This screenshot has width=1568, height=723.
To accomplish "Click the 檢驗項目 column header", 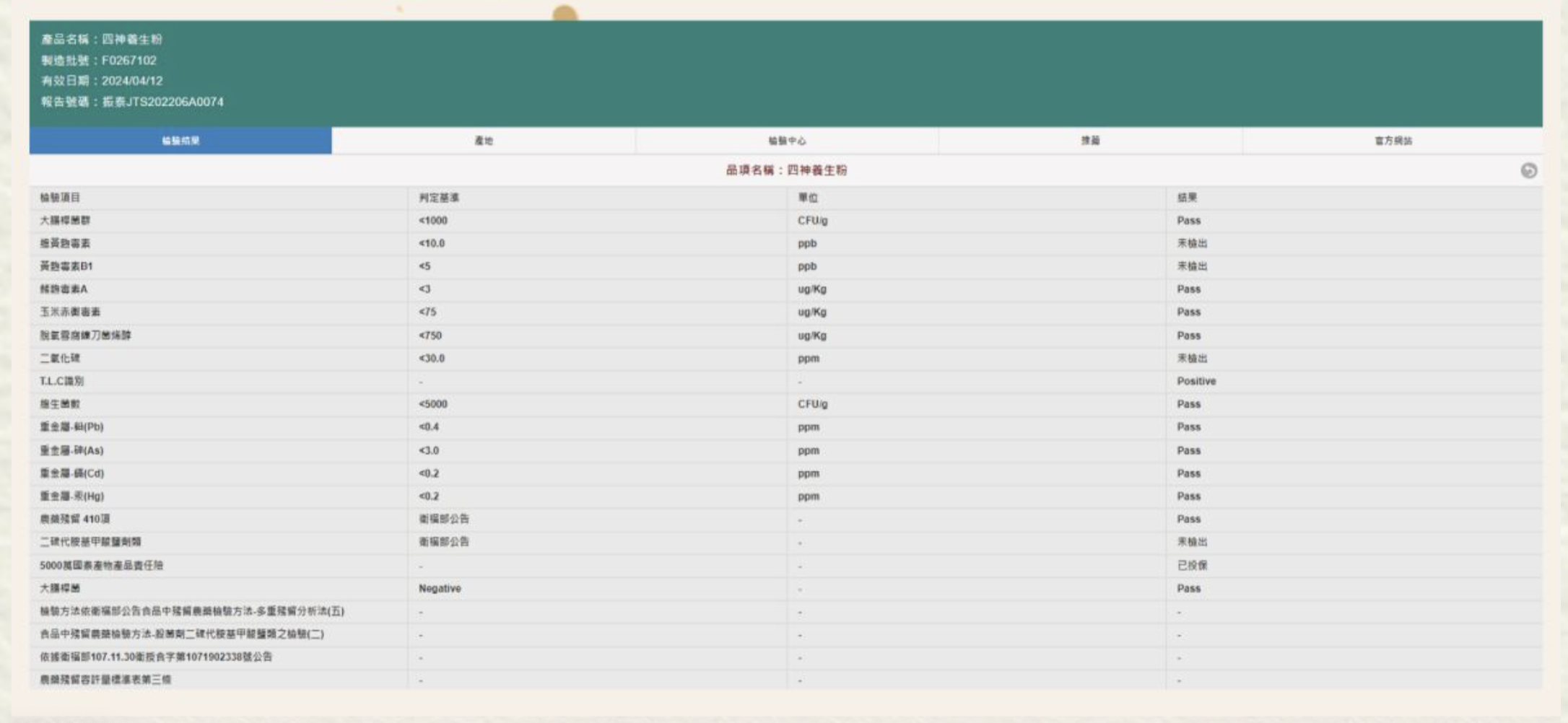I will pos(60,198).
